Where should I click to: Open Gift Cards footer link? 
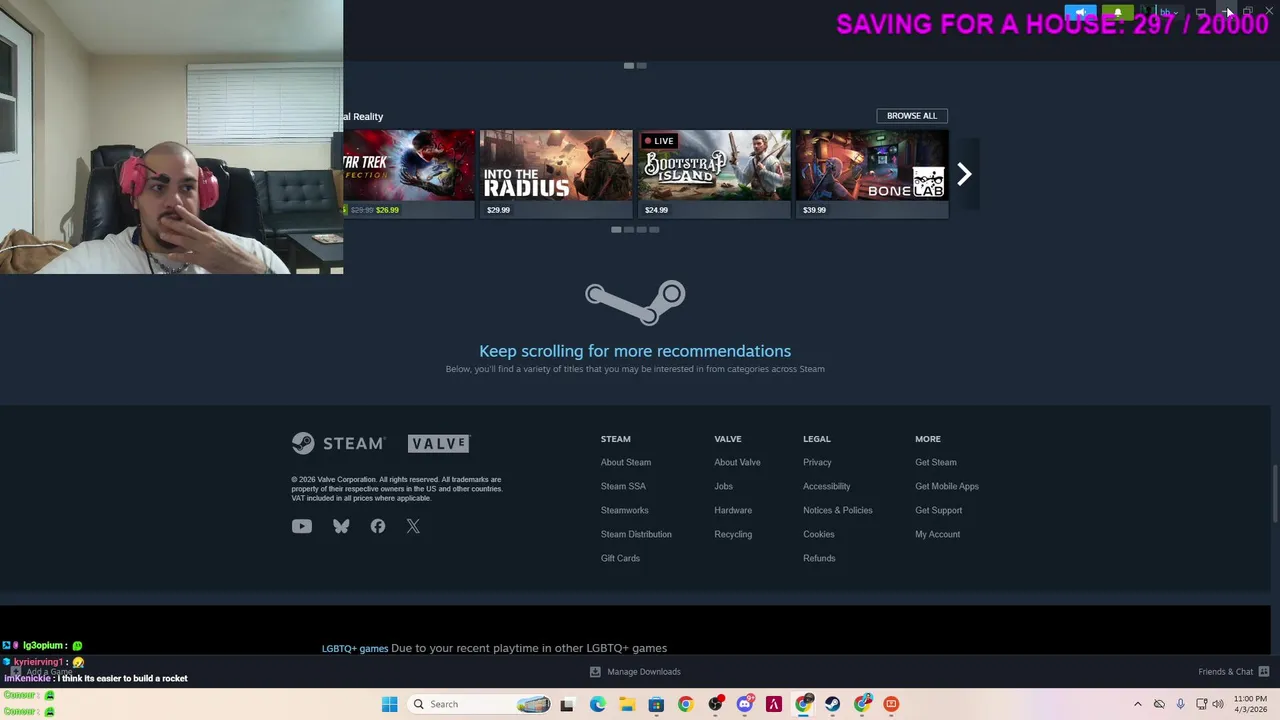coord(620,558)
